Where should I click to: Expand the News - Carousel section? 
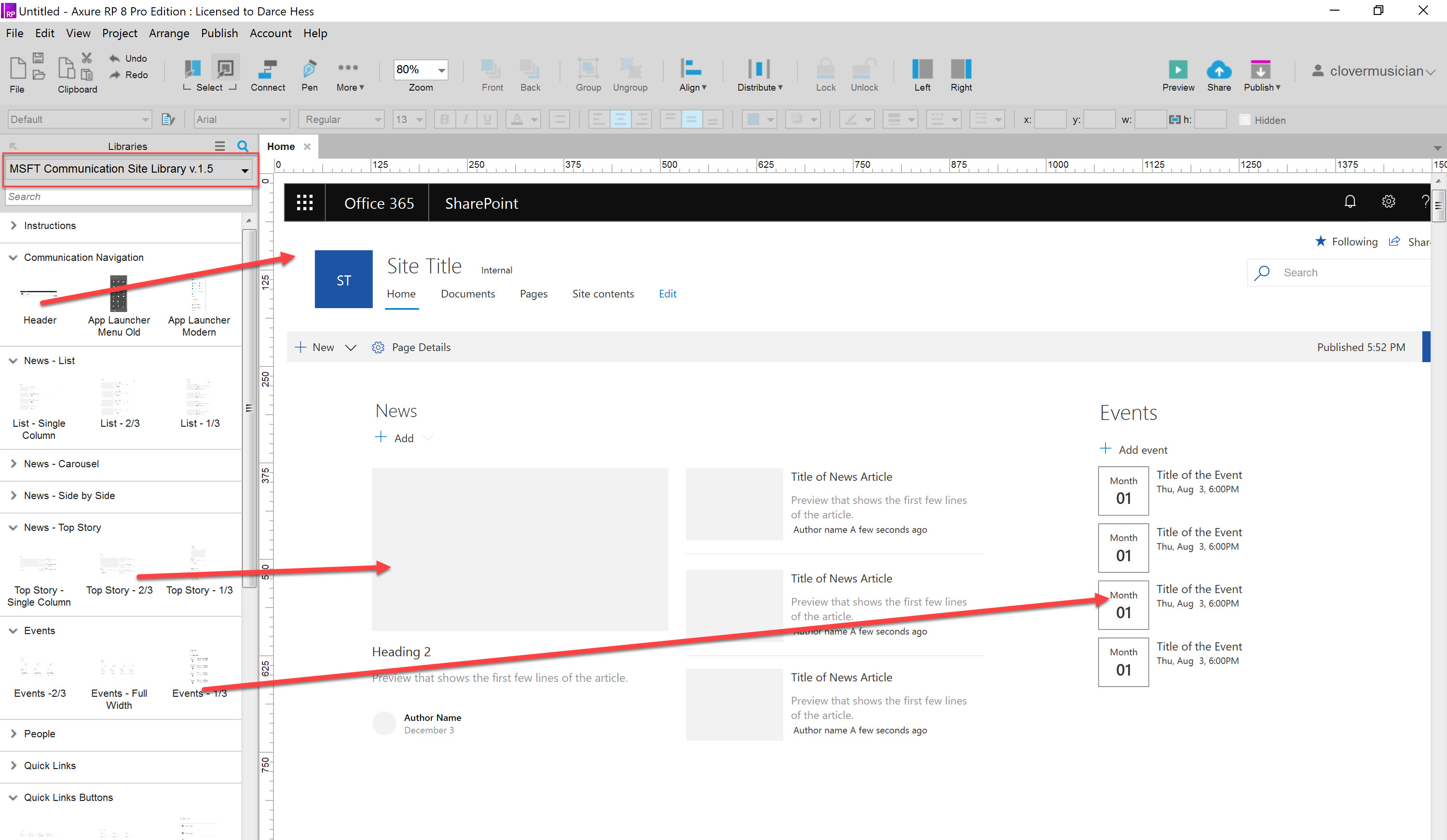coord(61,463)
